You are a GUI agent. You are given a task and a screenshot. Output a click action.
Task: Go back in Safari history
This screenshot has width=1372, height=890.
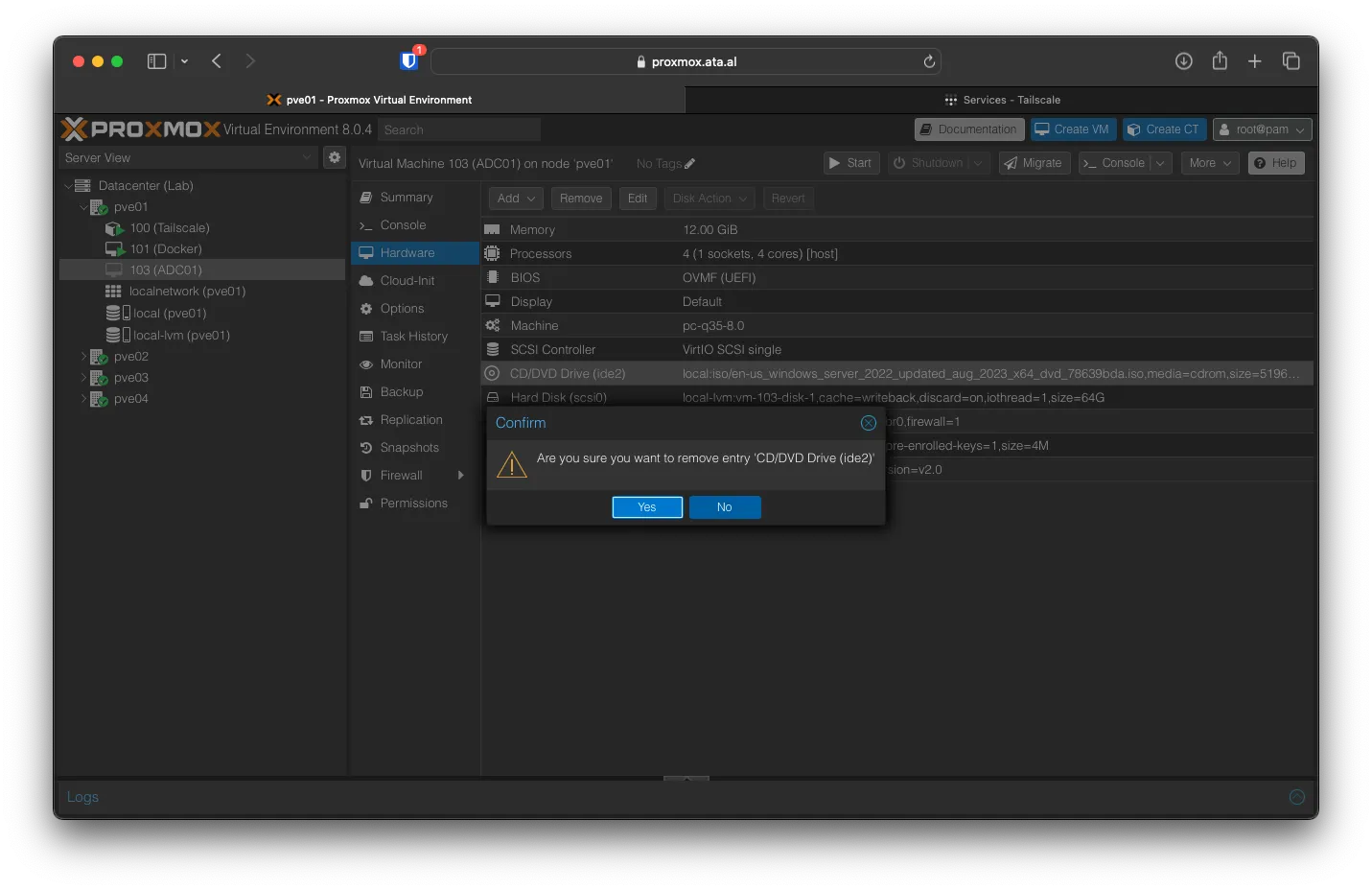tap(217, 61)
